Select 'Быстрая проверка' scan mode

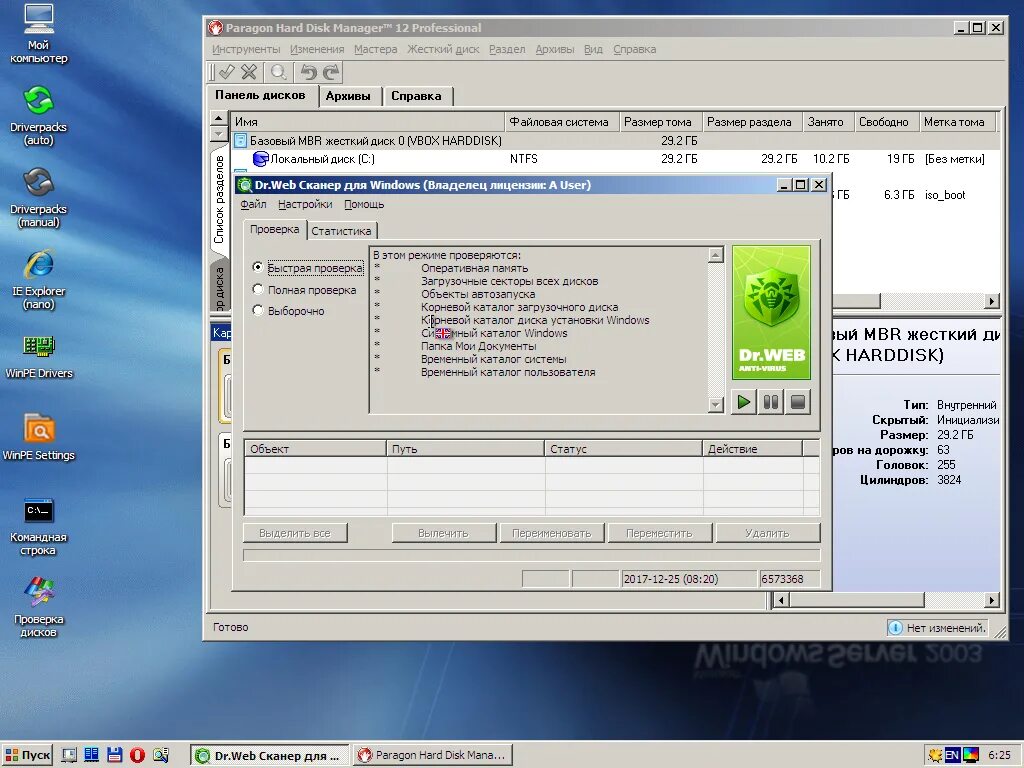[308, 267]
